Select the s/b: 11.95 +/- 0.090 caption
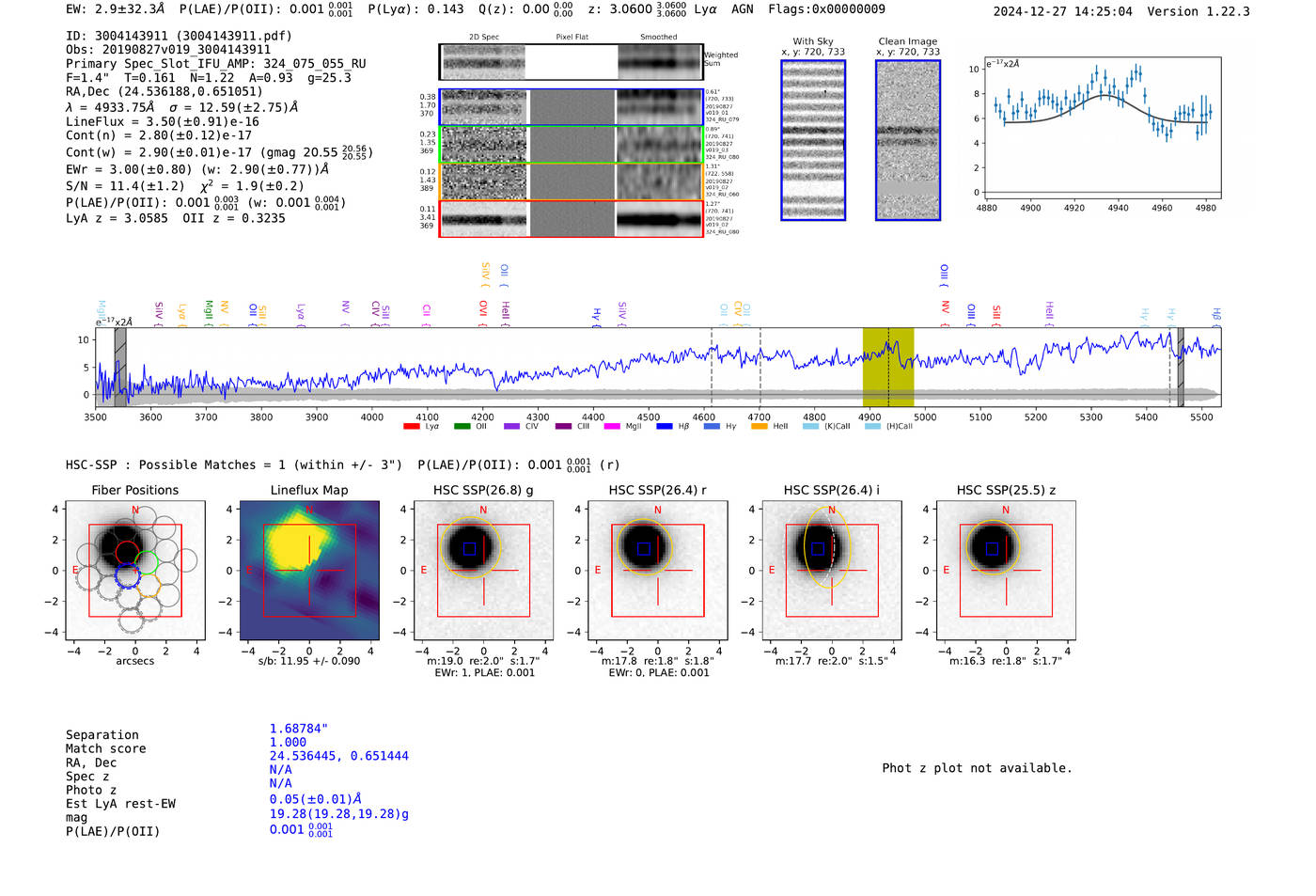The image size is (1316, 896). click(x=309, y=661)
